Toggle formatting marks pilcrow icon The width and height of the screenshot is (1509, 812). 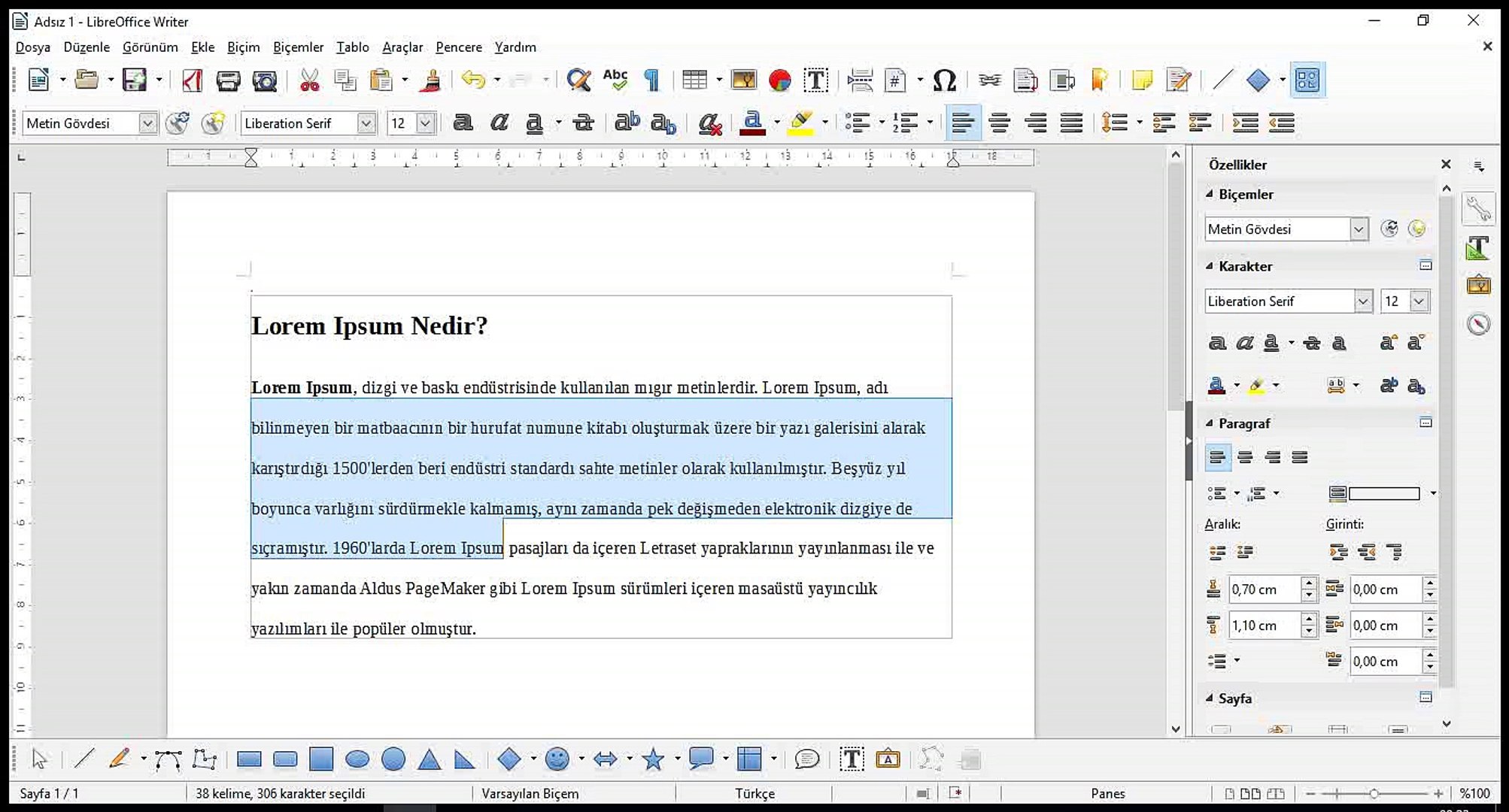651,80
